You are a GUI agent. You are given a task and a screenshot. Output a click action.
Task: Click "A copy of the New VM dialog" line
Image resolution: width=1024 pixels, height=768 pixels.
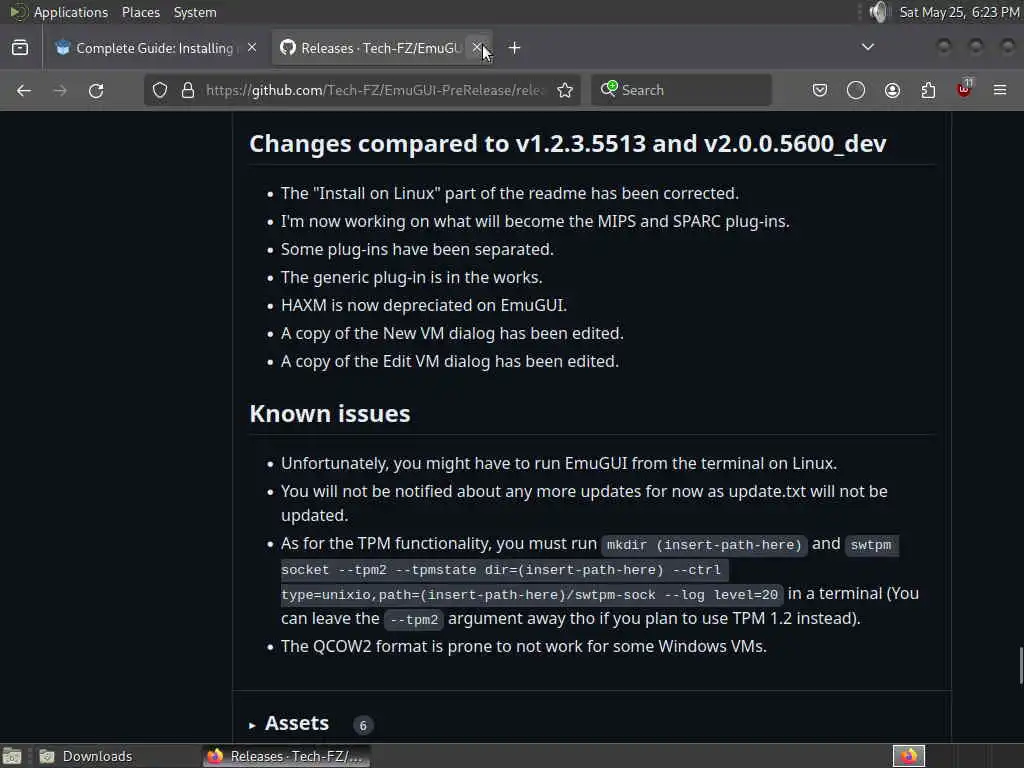(452, 333)
